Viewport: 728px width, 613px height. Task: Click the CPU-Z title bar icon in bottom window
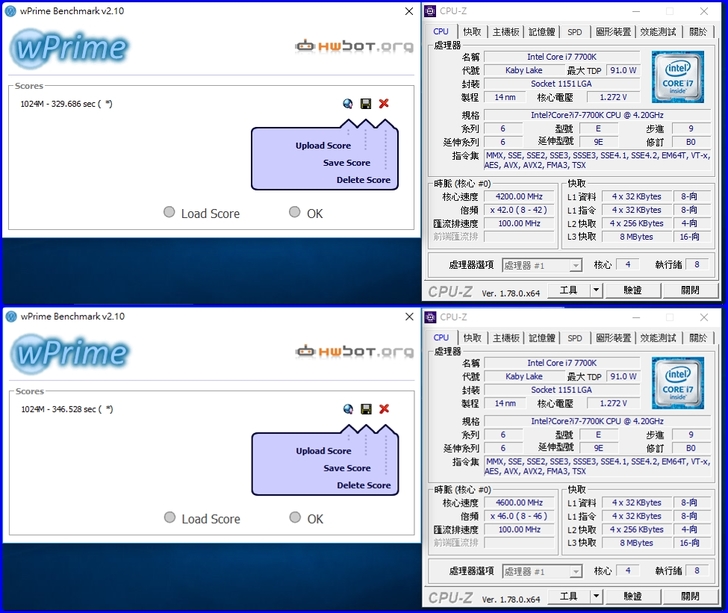click(430, 317)
